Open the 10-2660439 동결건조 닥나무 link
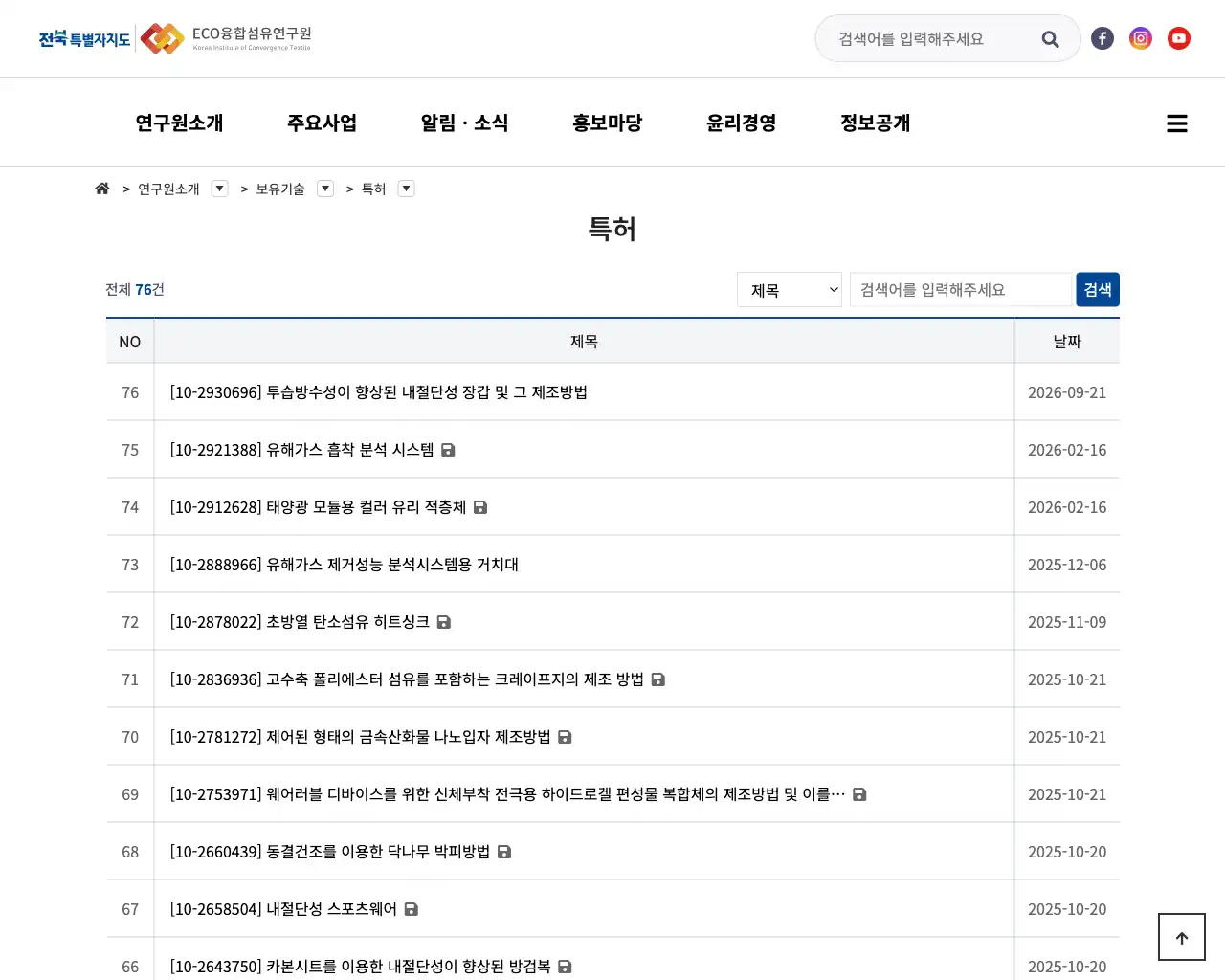 (330, 852)
